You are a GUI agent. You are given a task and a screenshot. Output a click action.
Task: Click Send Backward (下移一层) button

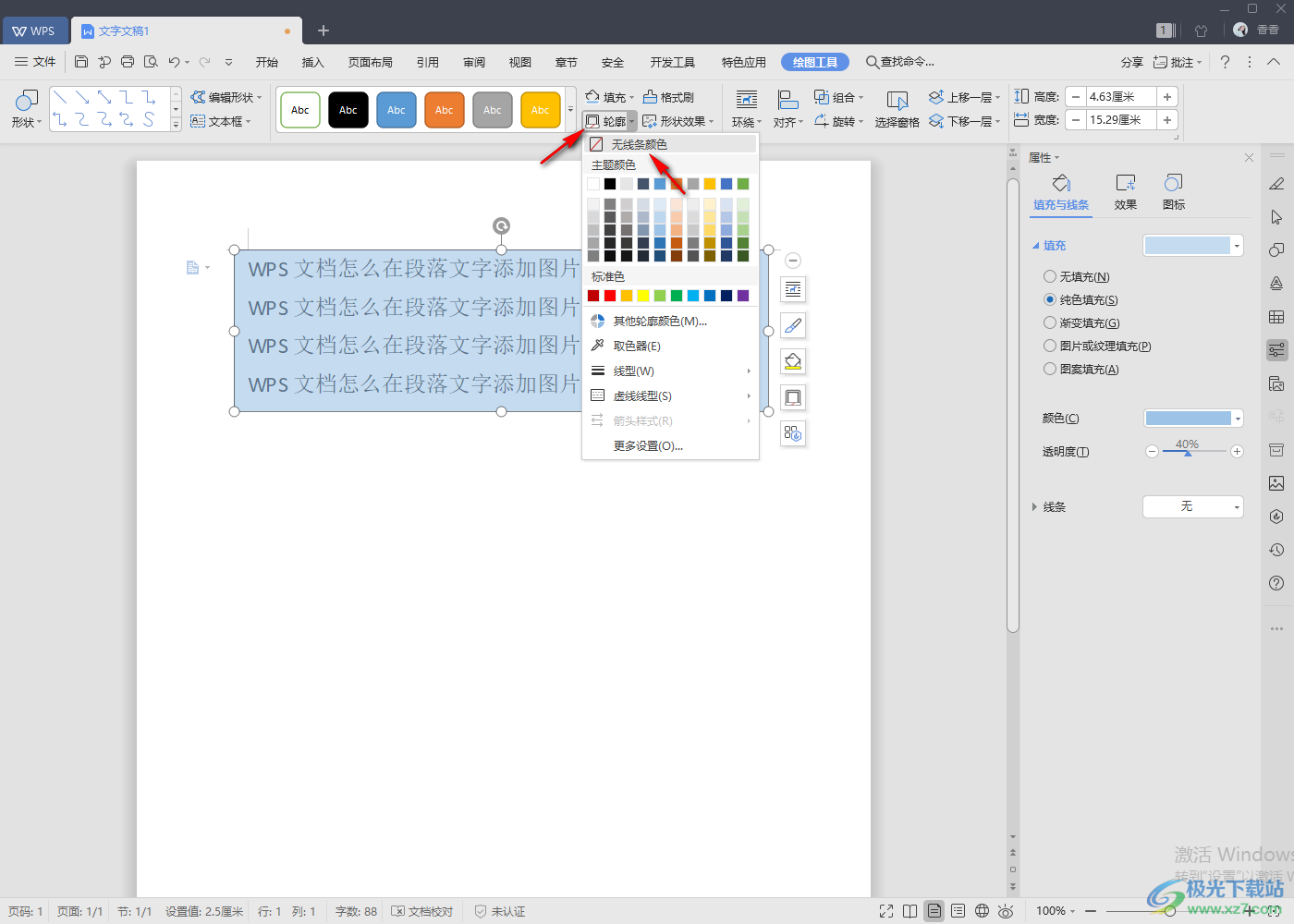[964, 121]
